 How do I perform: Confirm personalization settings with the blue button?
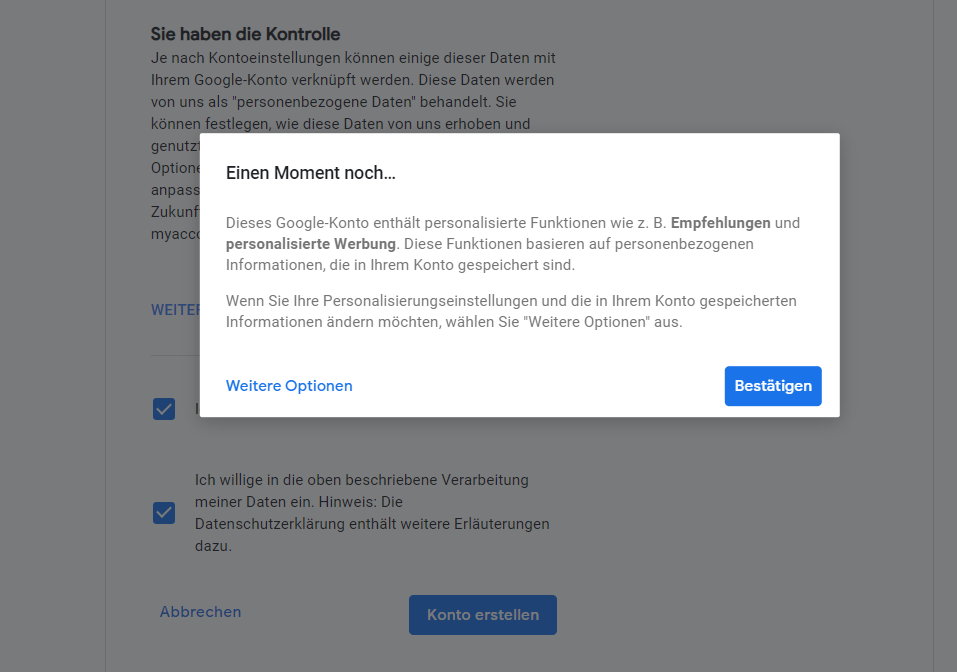(772, 386)
